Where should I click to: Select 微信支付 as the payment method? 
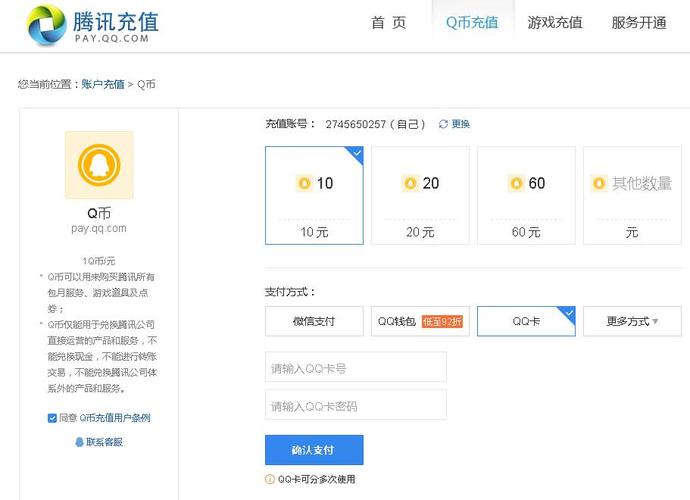point(314,321)
